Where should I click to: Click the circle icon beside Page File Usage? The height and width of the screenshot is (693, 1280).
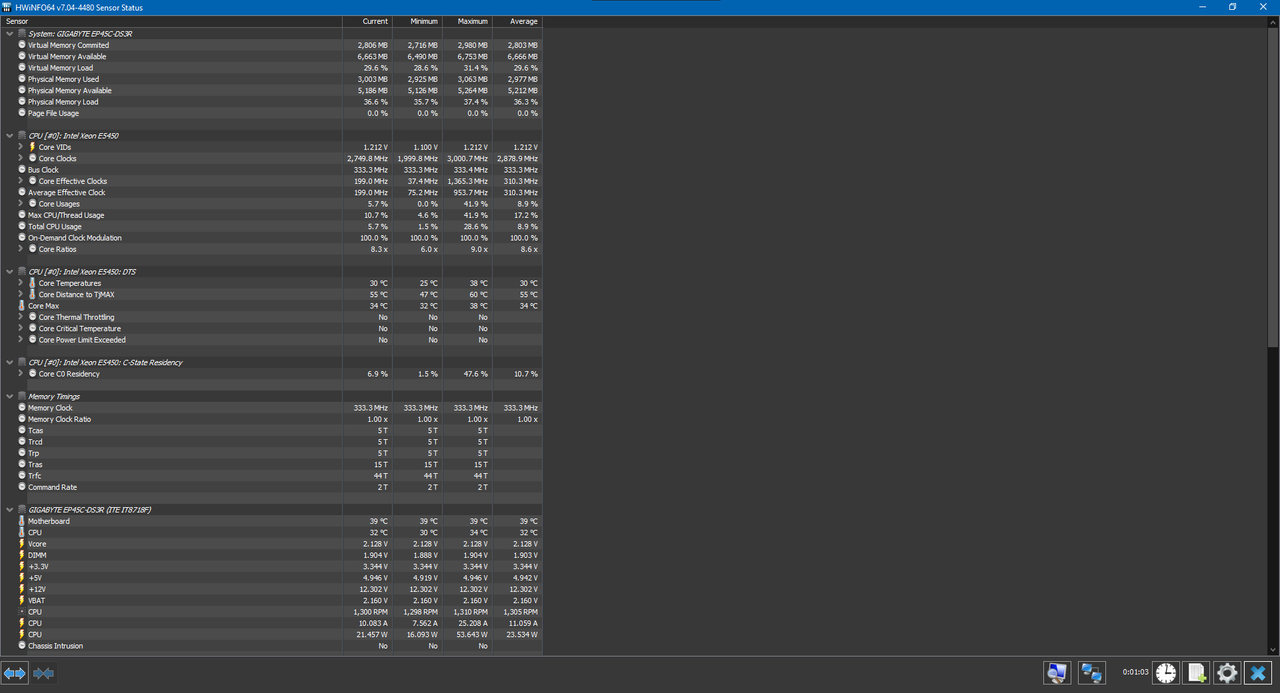[22, 113]
